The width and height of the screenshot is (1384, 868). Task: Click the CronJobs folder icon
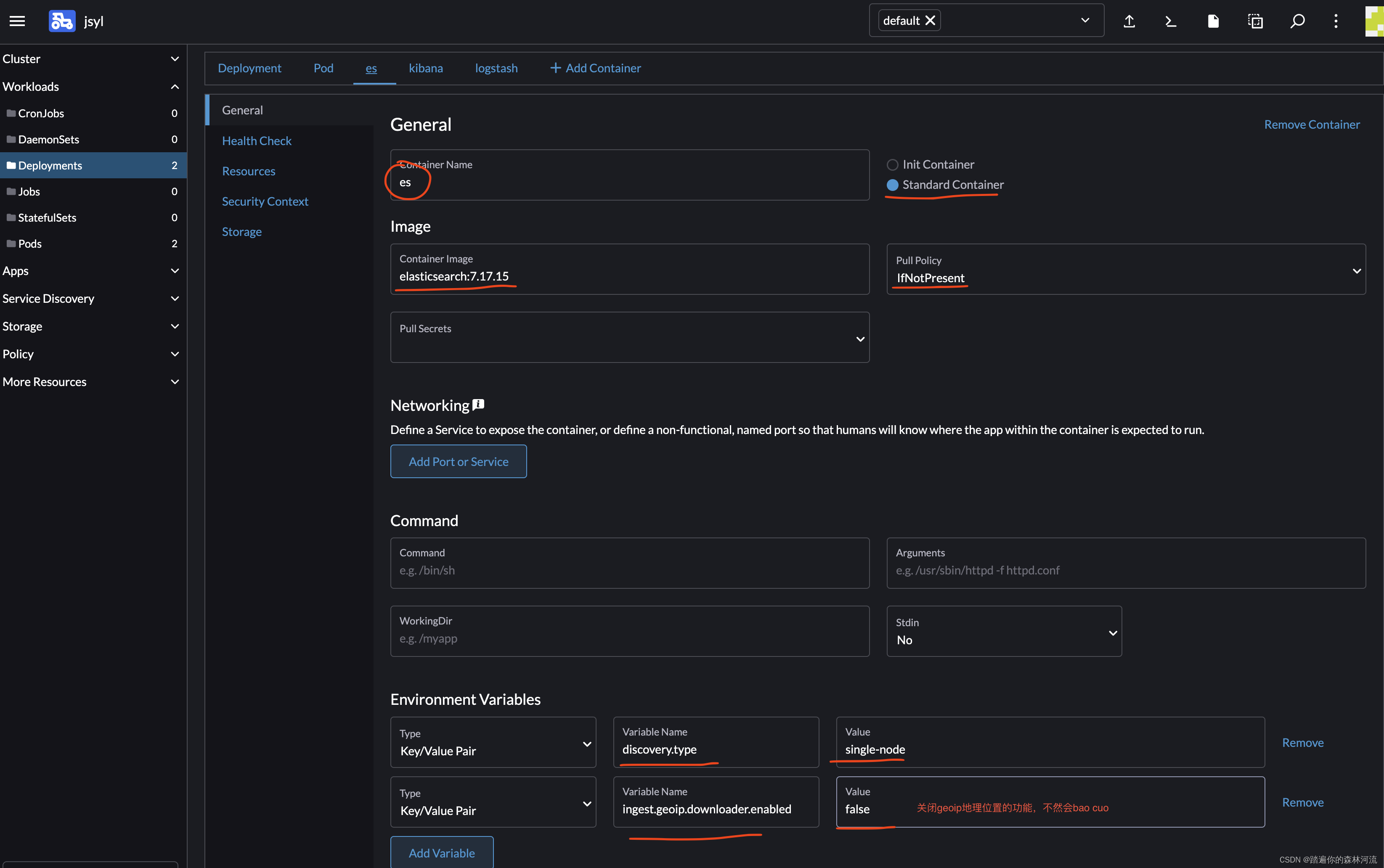[11, 113]
